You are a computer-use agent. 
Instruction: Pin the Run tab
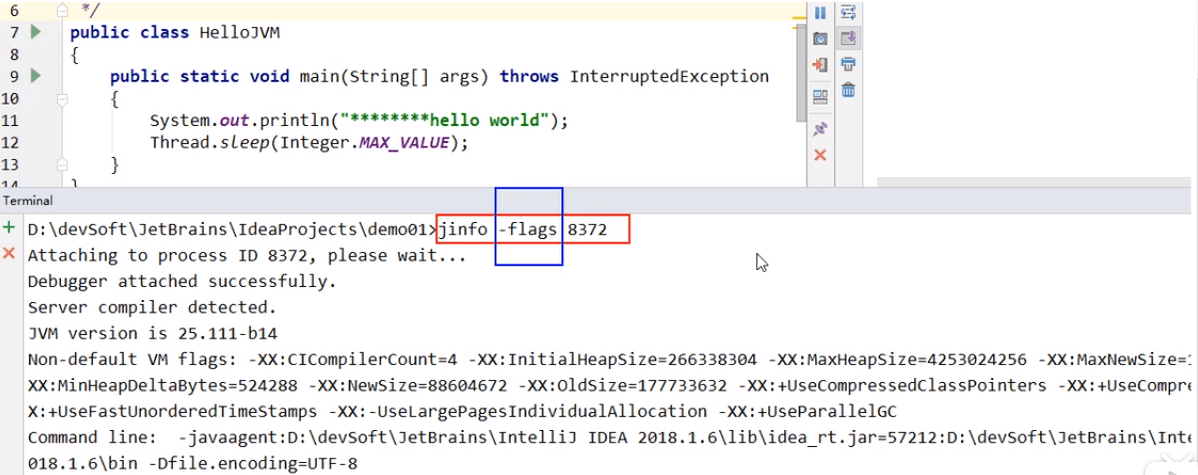click(820, 128)
